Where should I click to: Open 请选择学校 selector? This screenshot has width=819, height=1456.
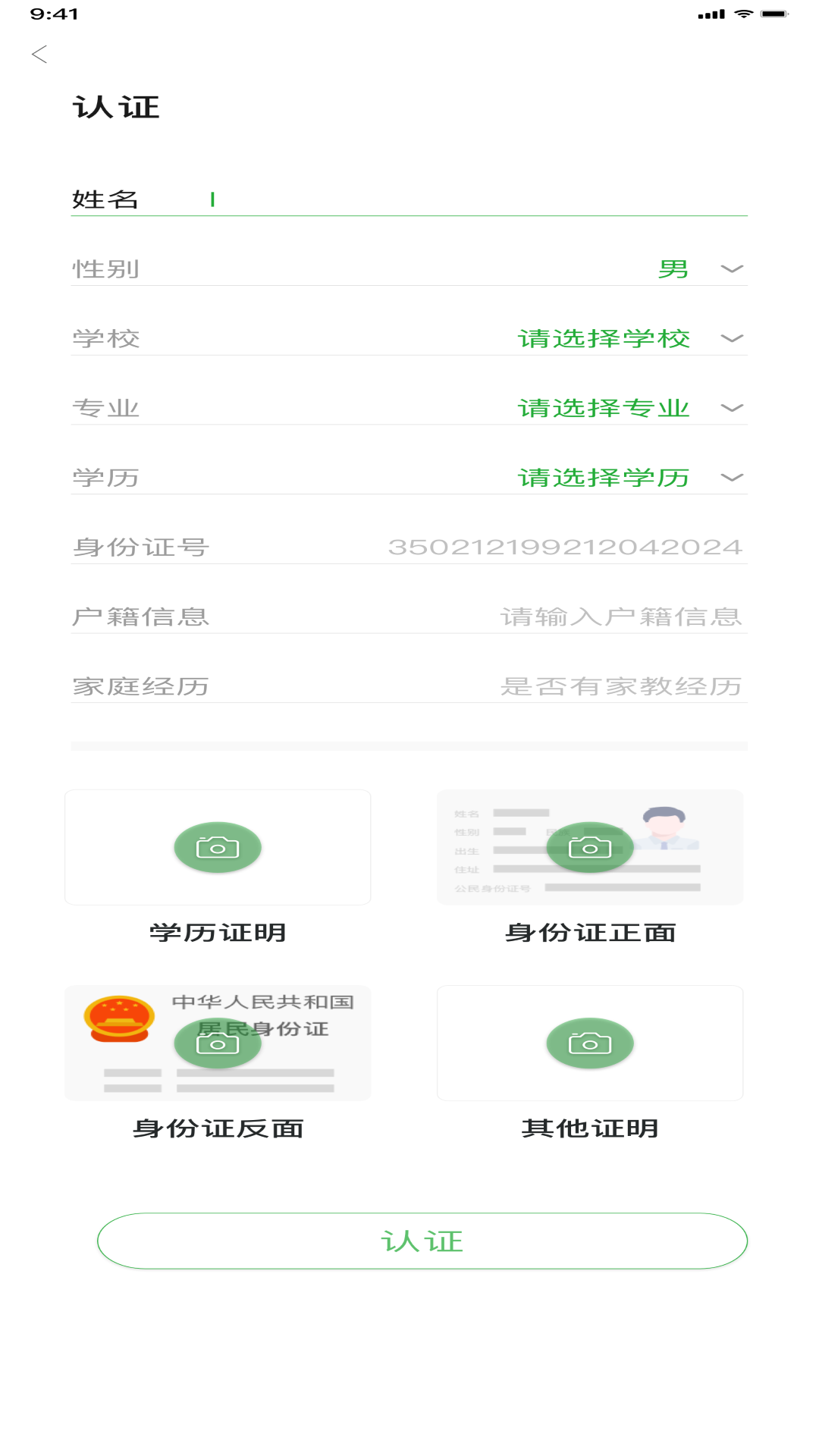[604, 338]
